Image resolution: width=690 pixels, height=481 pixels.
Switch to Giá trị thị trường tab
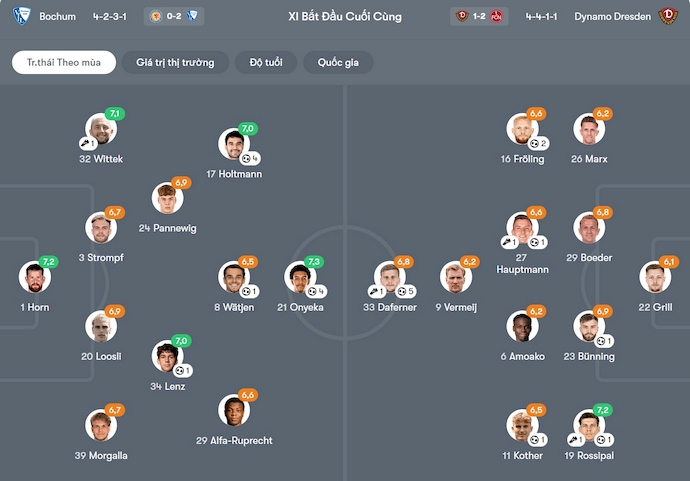coord(175,62)
